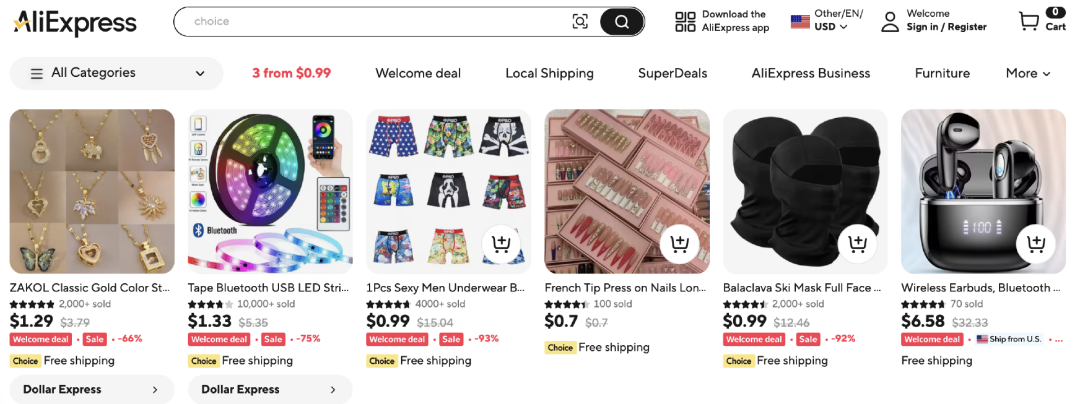Viewport: 1080px width, 404px height.
Task: Go to Local Shipping section
Action: tap(549, 73)
